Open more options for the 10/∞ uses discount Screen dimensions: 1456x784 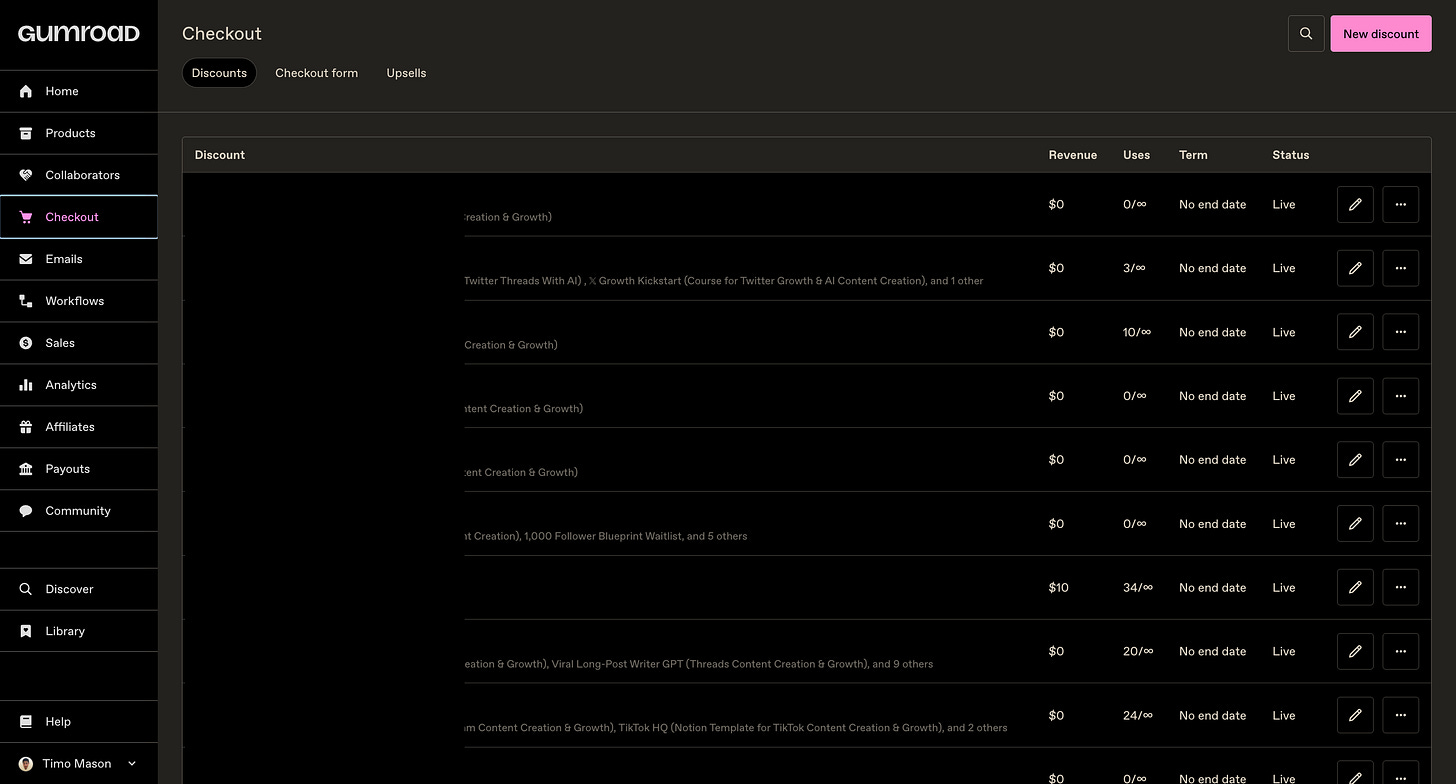[x=1400, y=332]
